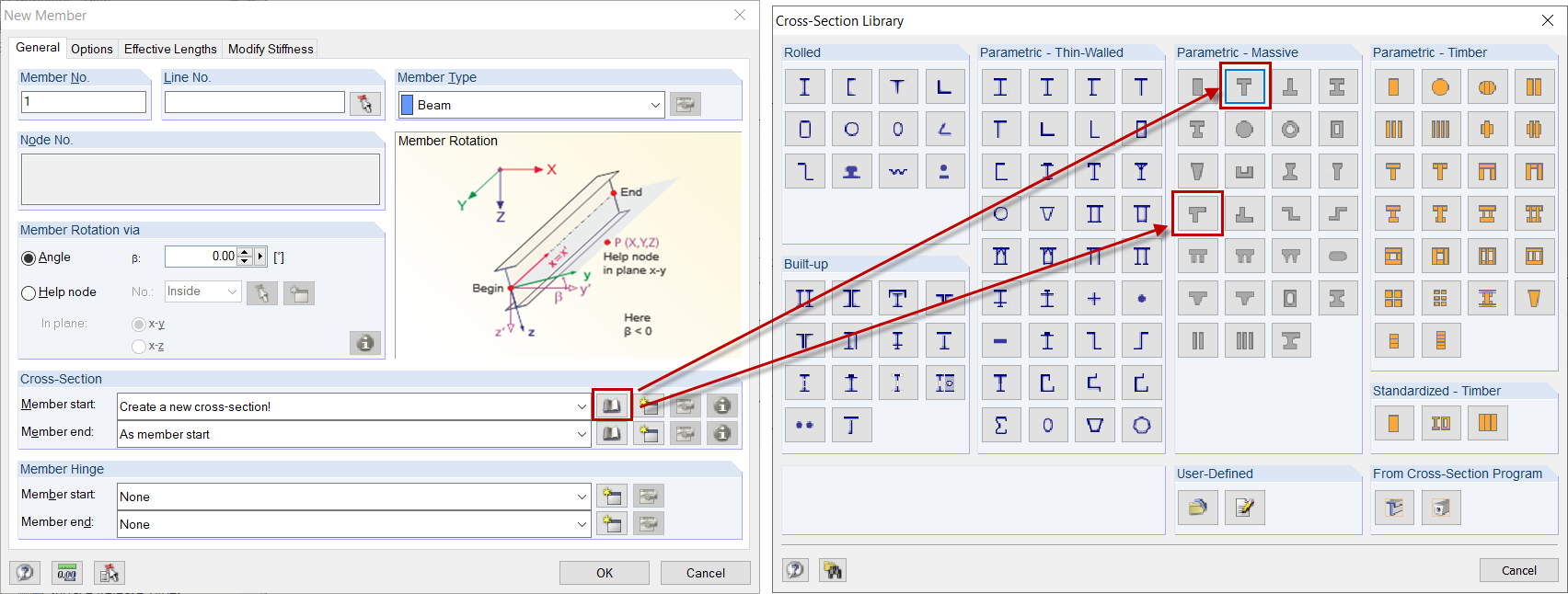Select Timber circular section icon

1440,87
